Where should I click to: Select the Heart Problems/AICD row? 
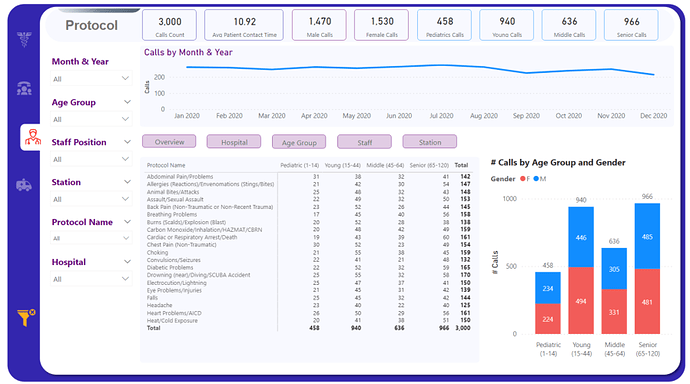[308, 313]
